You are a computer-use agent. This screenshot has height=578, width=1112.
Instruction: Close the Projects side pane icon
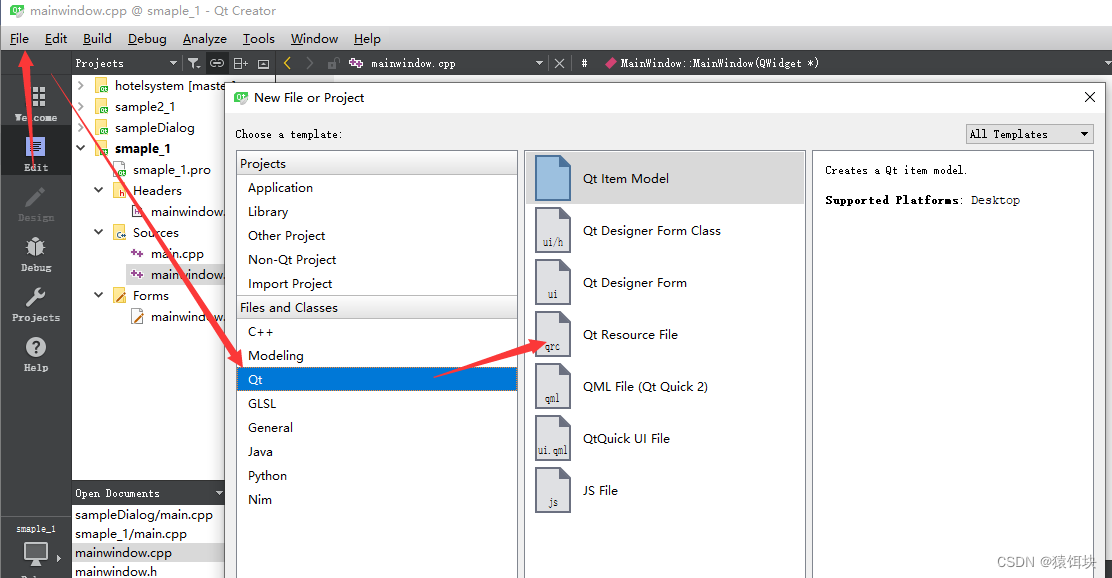click(x=264, y=63)
